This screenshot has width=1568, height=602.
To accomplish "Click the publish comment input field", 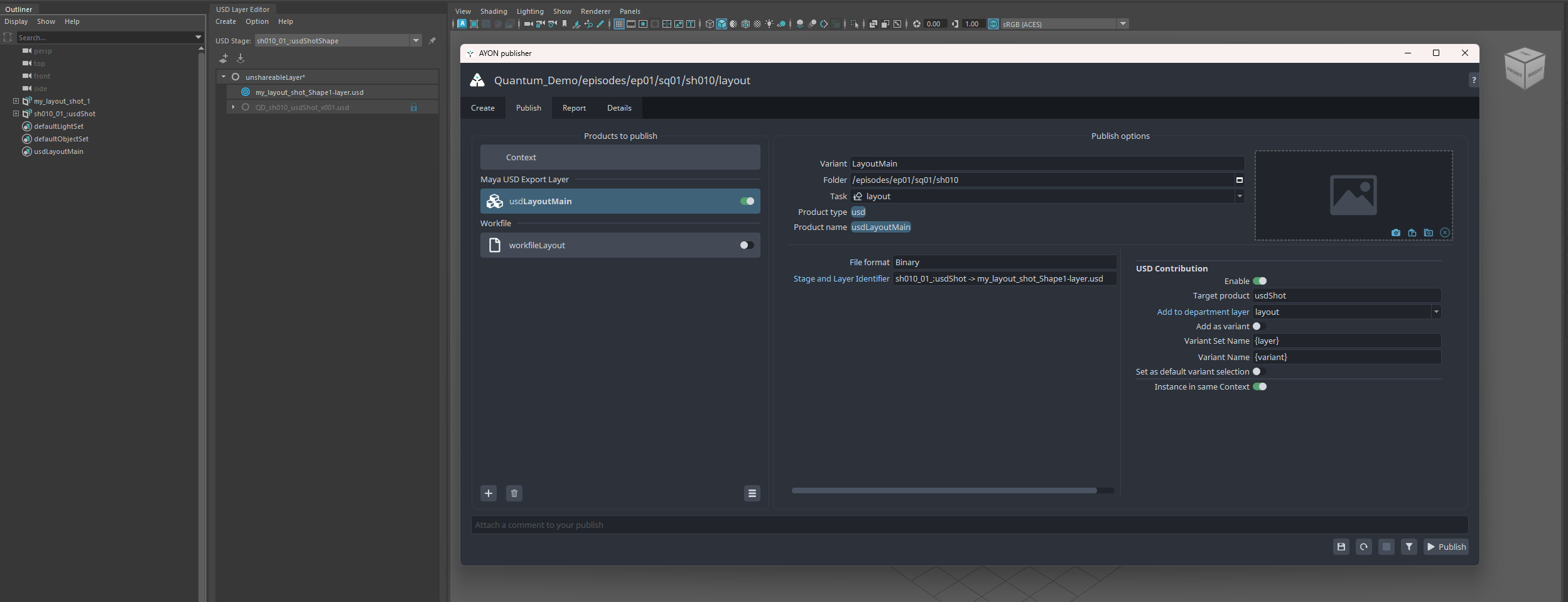I will [x=969, y=525].
